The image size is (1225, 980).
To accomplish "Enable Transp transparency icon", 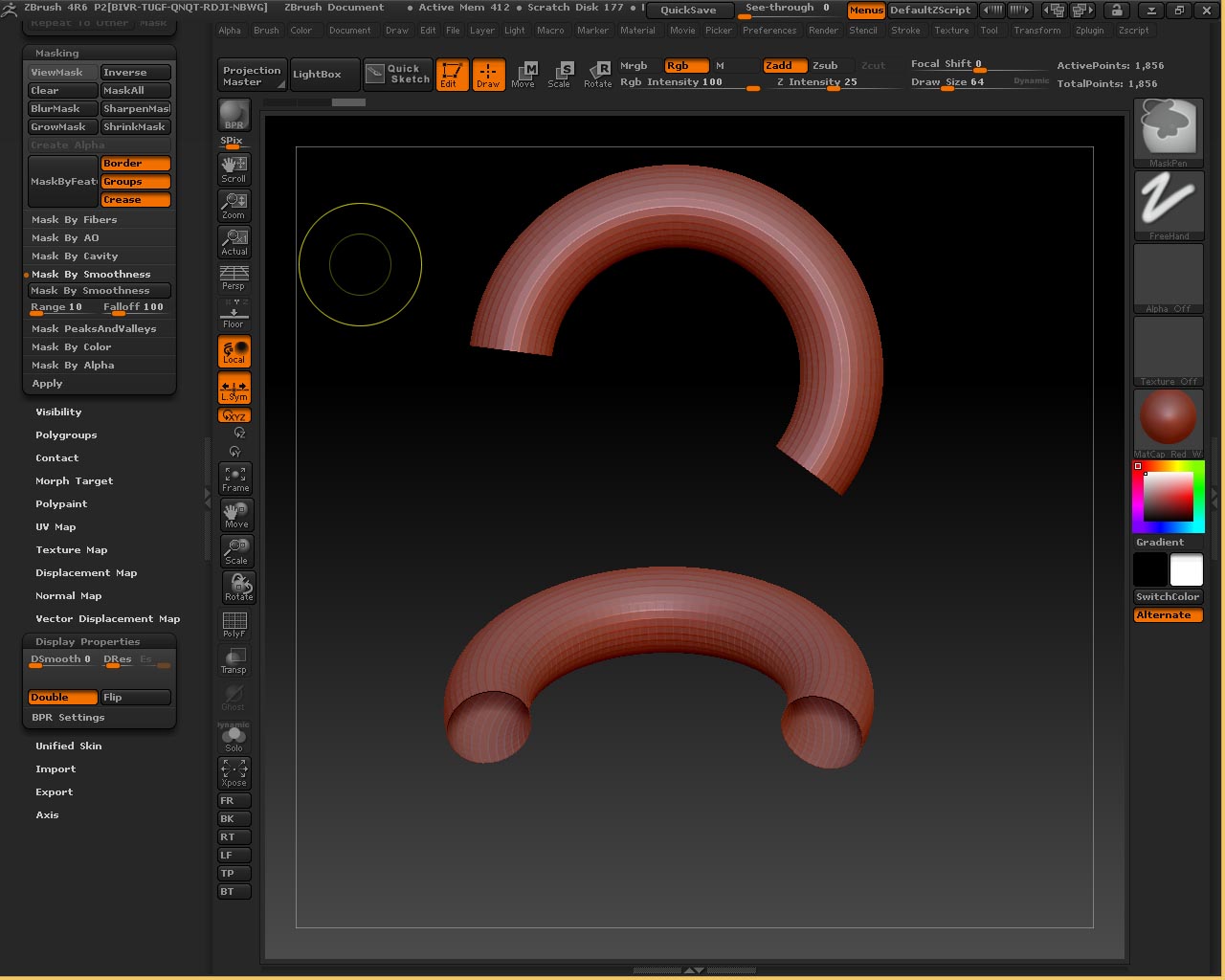I will (234, 660).
